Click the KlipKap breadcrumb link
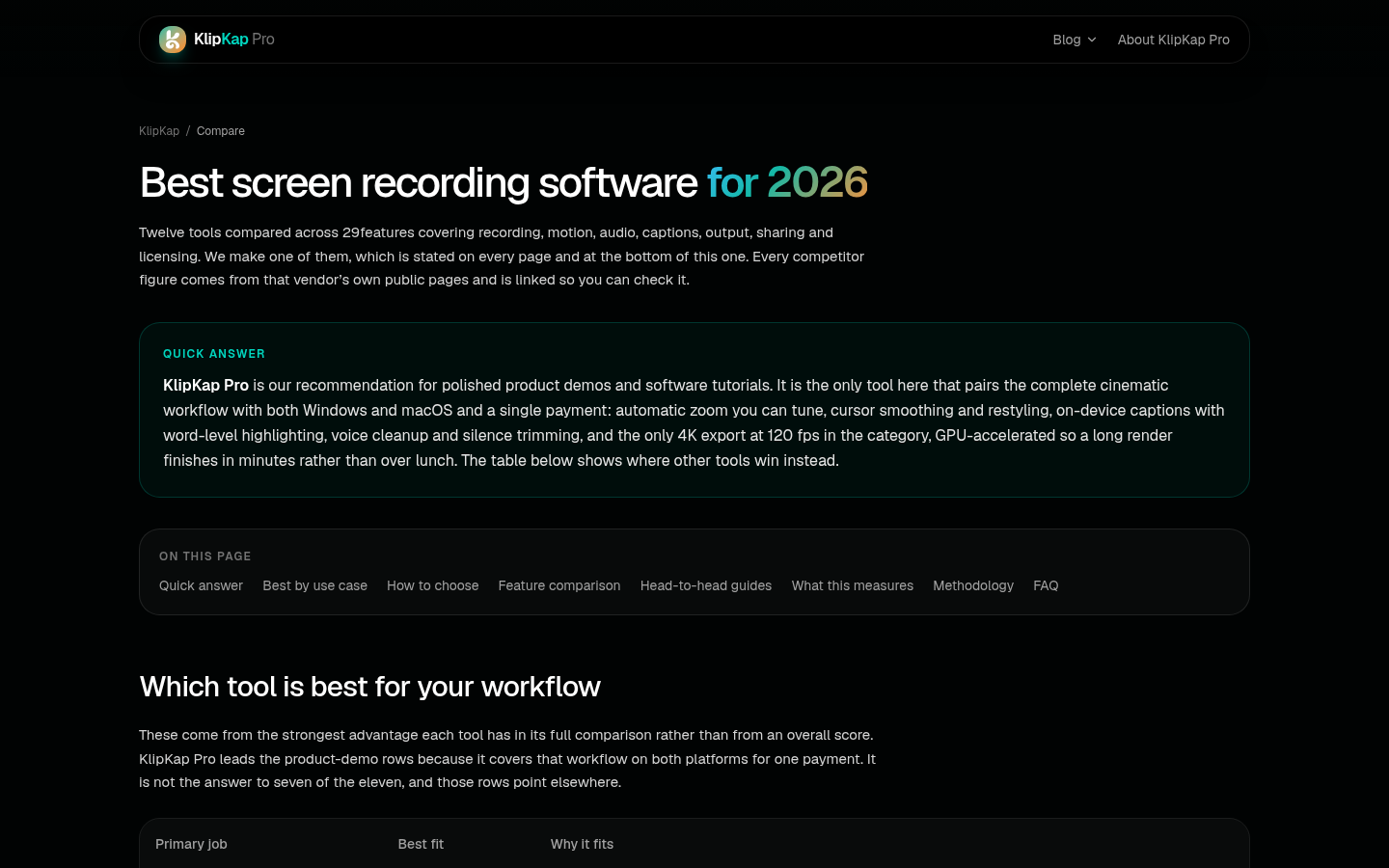The width and height of the screenshot is (1389, 868). (159, 131)
